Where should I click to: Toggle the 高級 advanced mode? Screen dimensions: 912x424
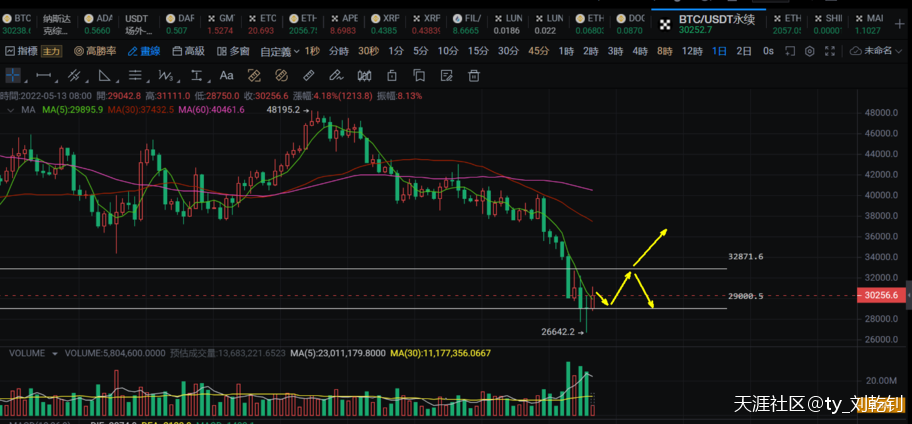coord(188,51)
